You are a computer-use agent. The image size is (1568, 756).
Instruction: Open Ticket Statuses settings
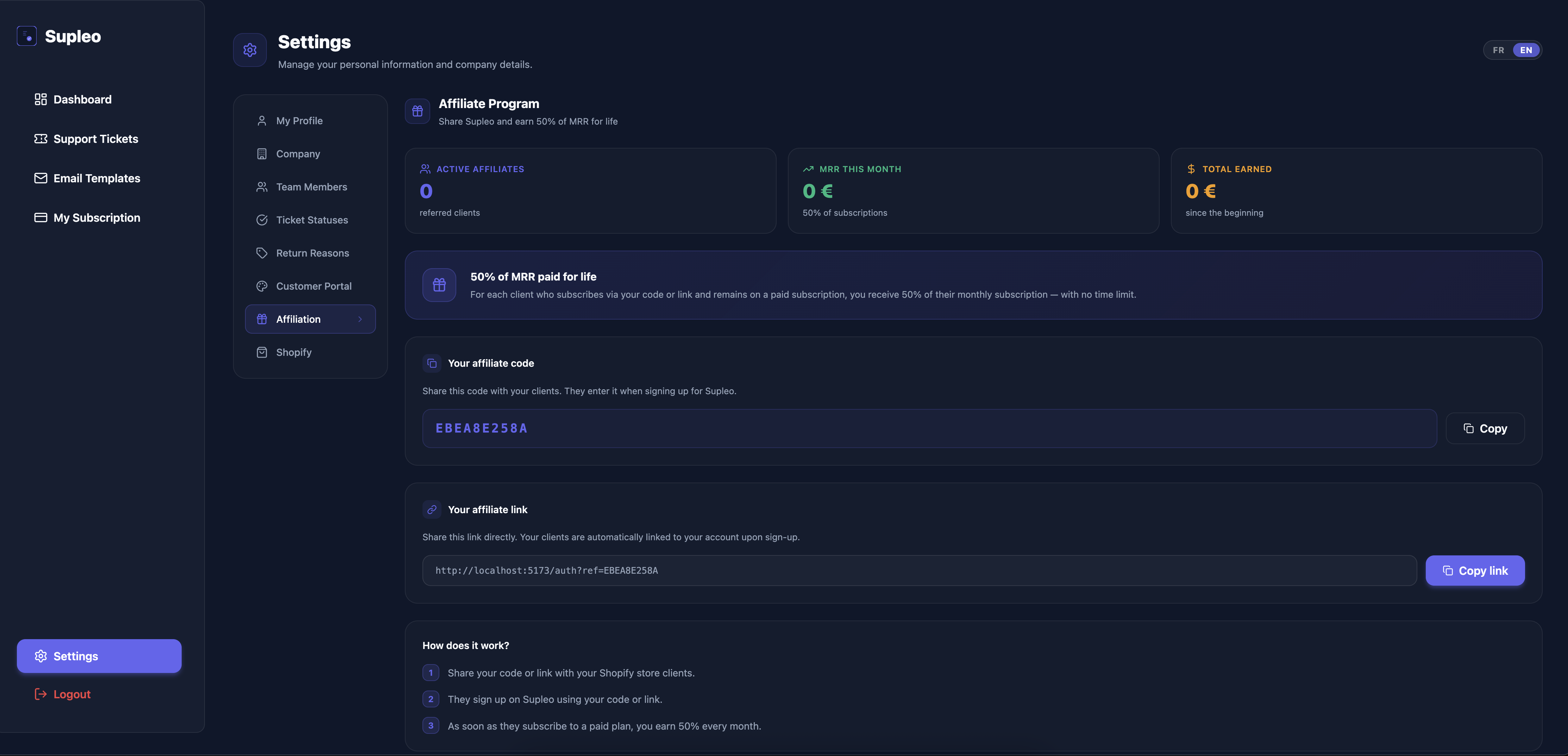(x=312, y=220)
